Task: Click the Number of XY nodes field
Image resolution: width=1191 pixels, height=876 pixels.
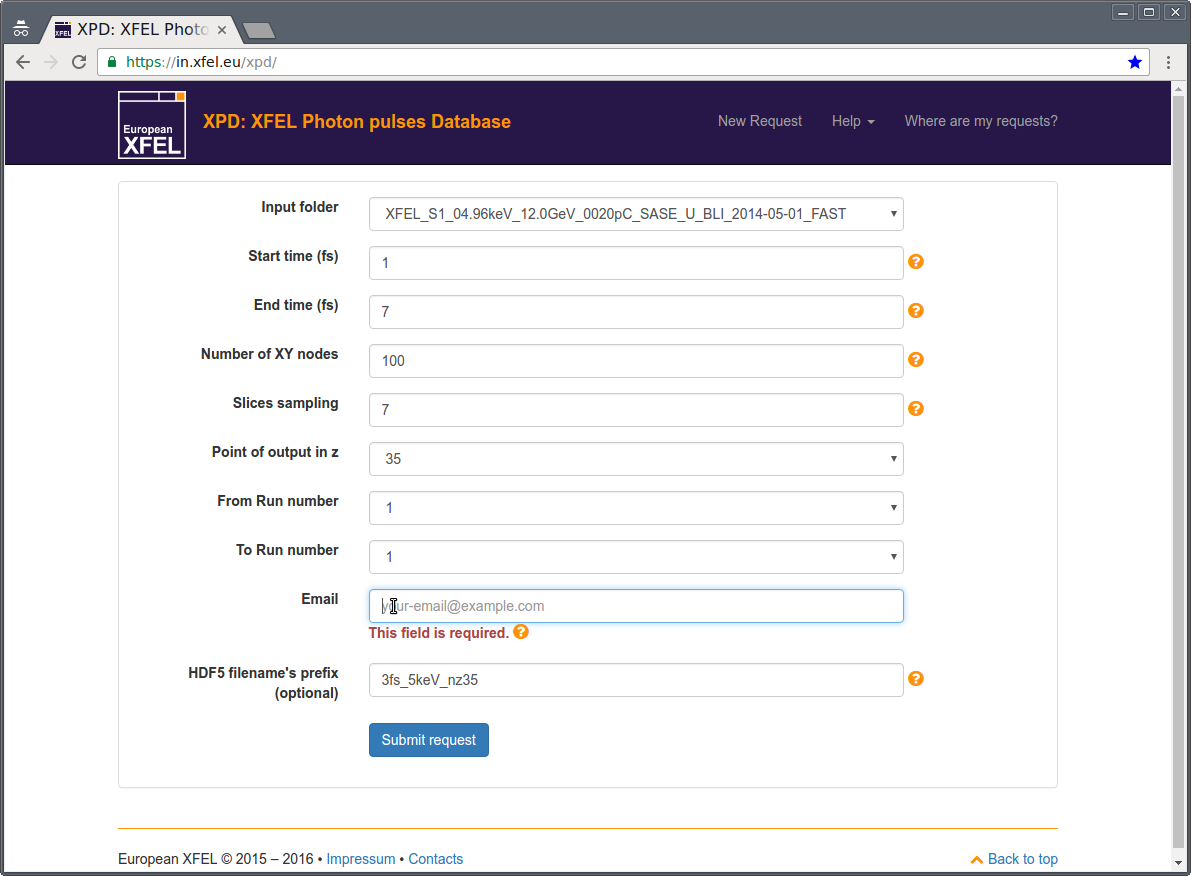Action: point(636,361)
